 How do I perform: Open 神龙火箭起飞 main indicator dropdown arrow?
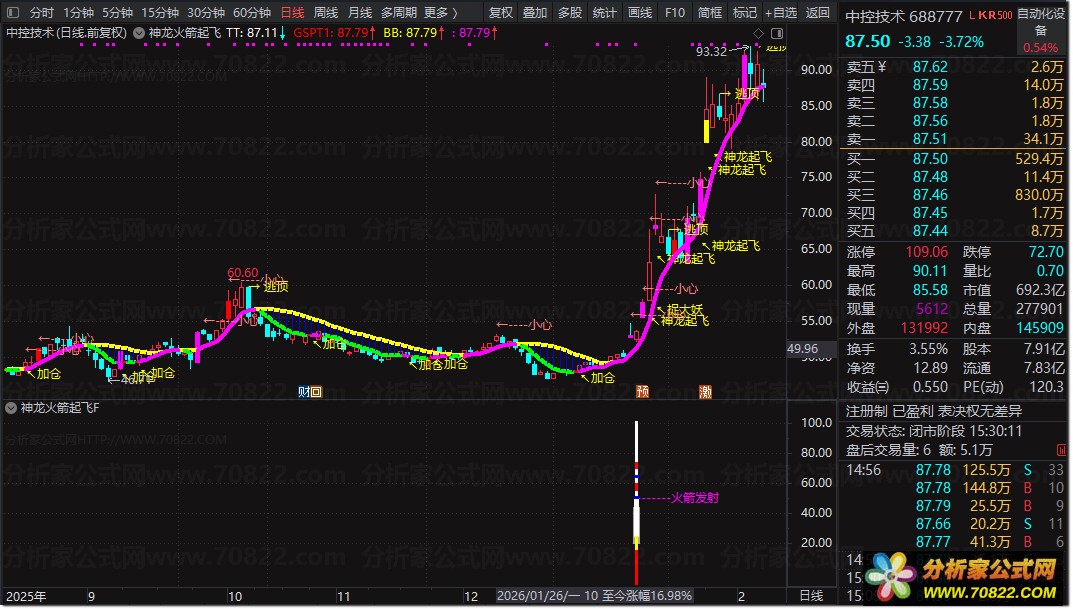(140, 33)
